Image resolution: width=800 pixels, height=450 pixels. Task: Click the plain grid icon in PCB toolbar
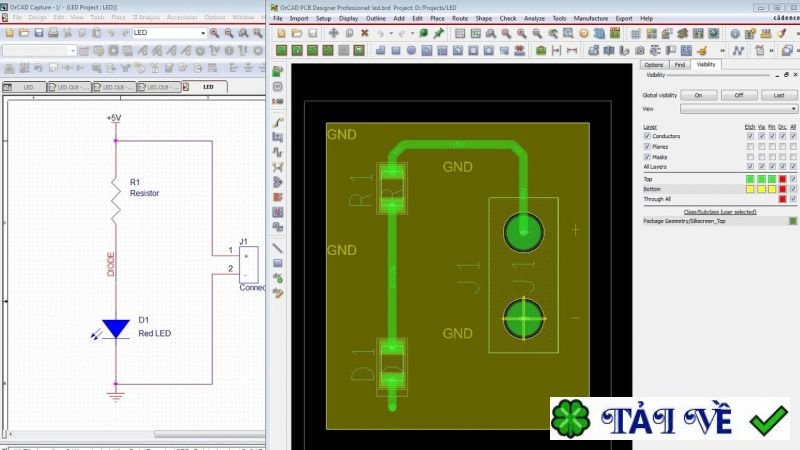[x=636, y=34]
